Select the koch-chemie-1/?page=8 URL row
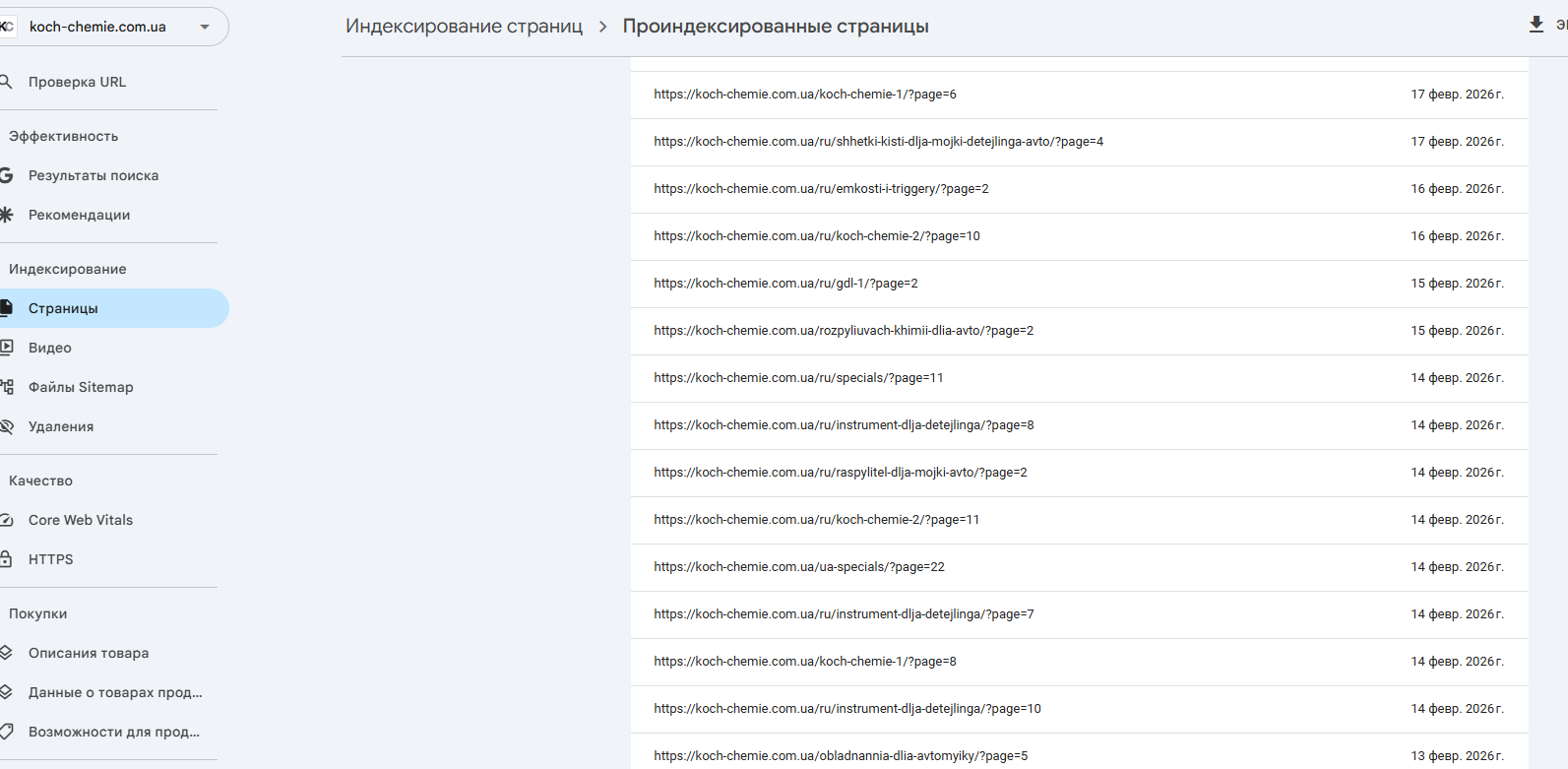 [1079, 662]
